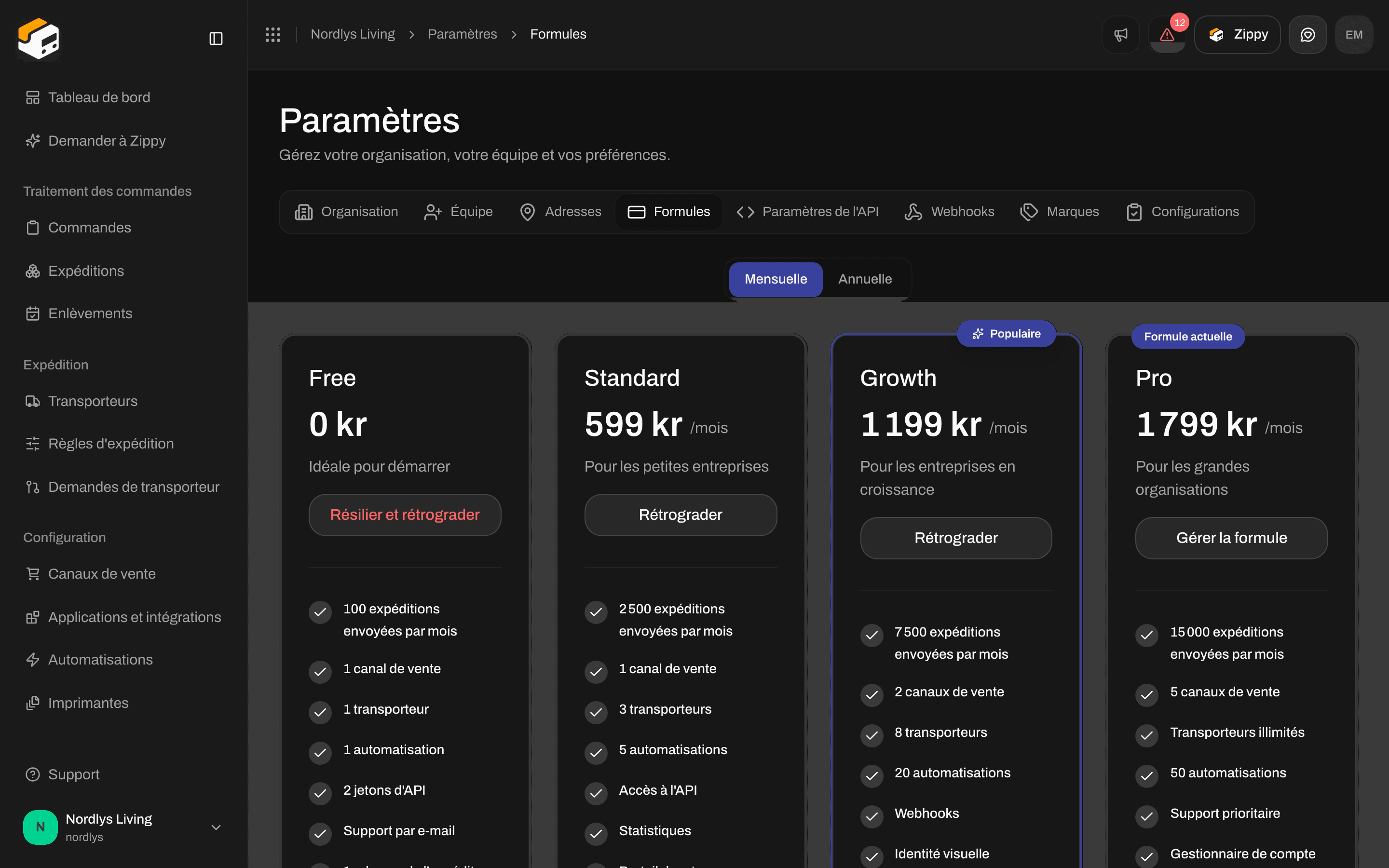This screenshot has width=1389, height=868.
Task: Click Gérer la formule on Pro plan
Action: point(1231,538)
